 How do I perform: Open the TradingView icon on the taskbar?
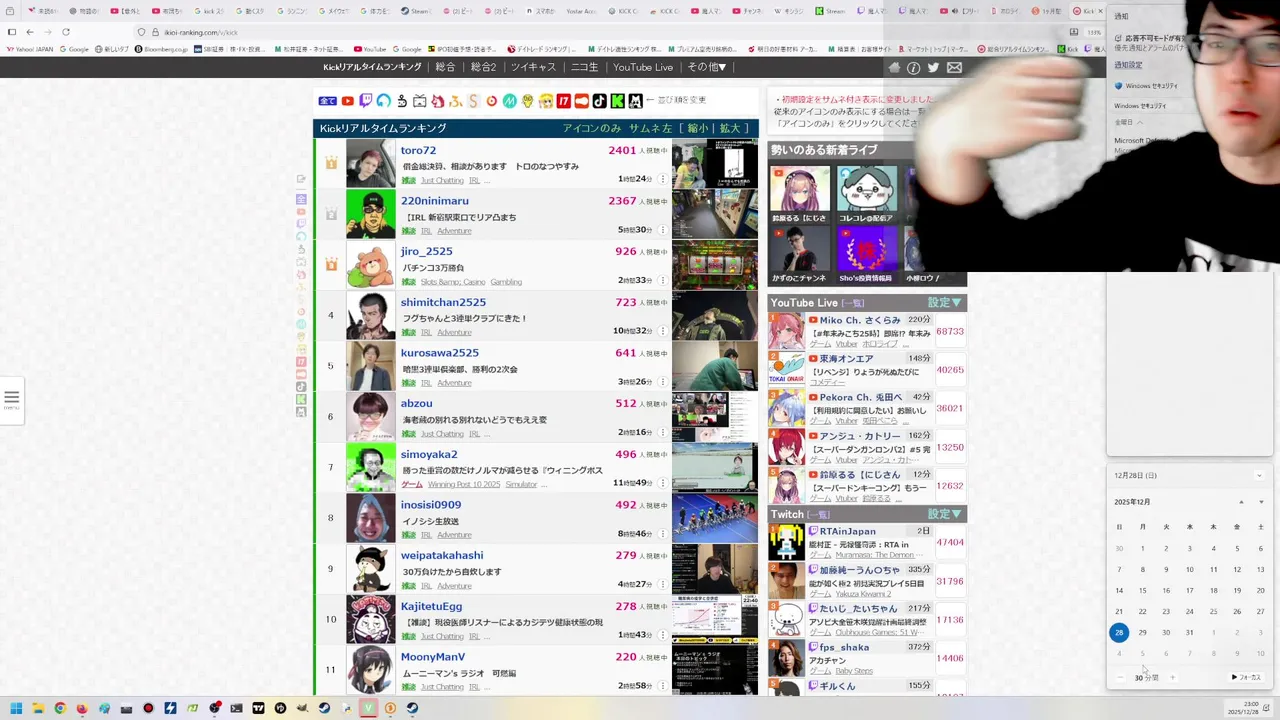(x=258, y=708)
